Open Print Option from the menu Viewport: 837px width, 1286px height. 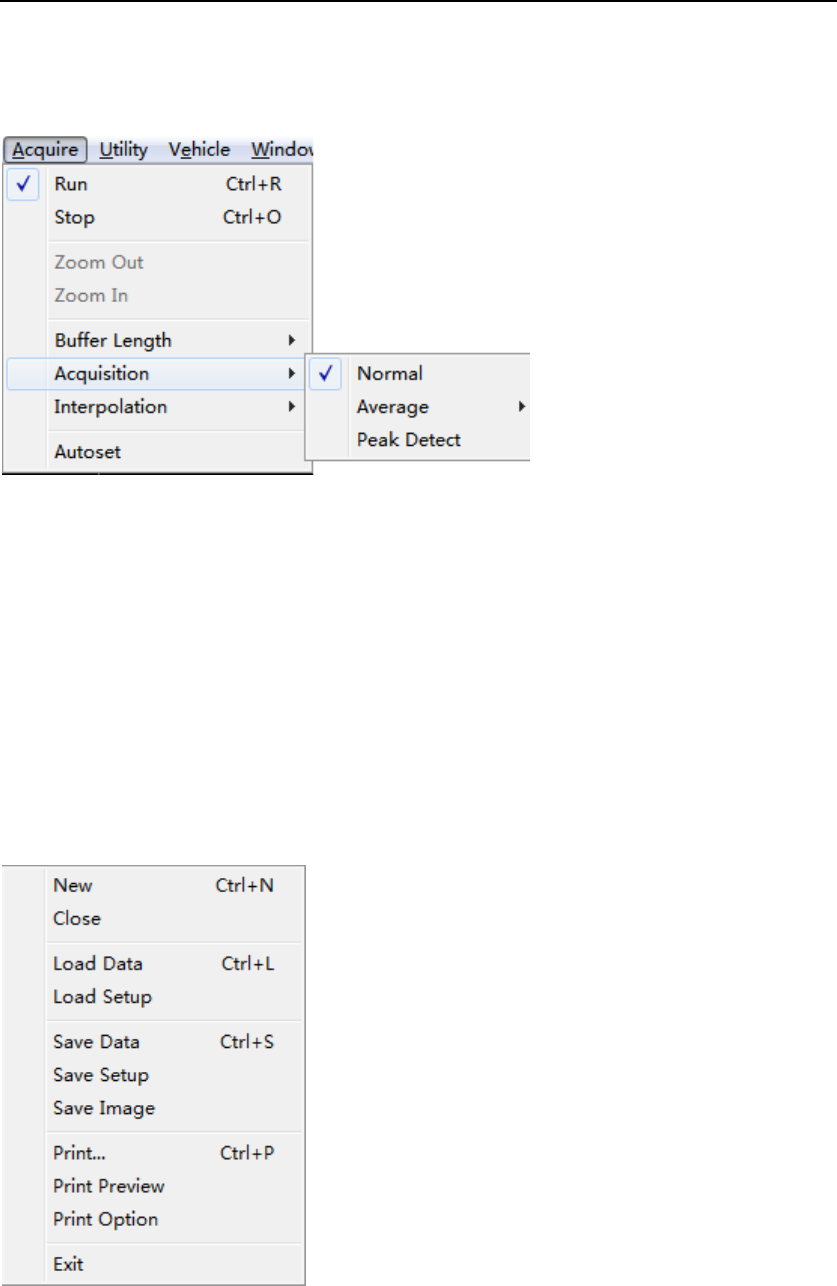click(x=155, y=1219)
